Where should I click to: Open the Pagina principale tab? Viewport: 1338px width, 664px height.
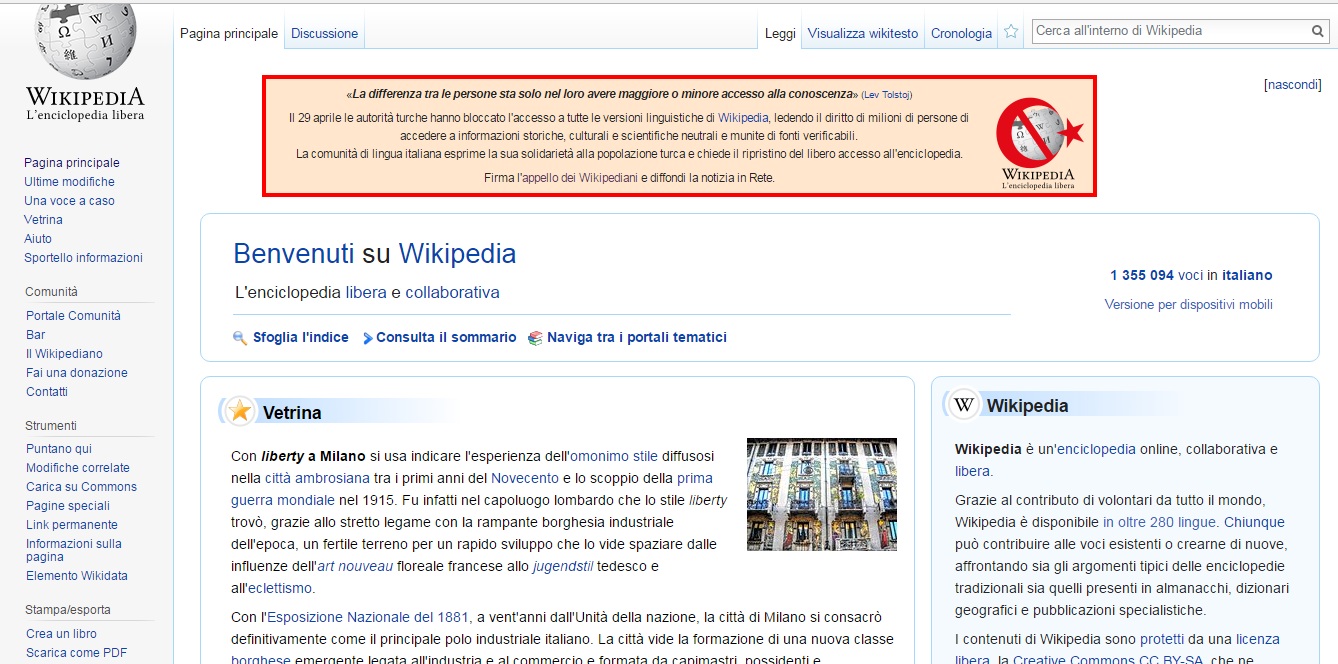coord(229,33)
